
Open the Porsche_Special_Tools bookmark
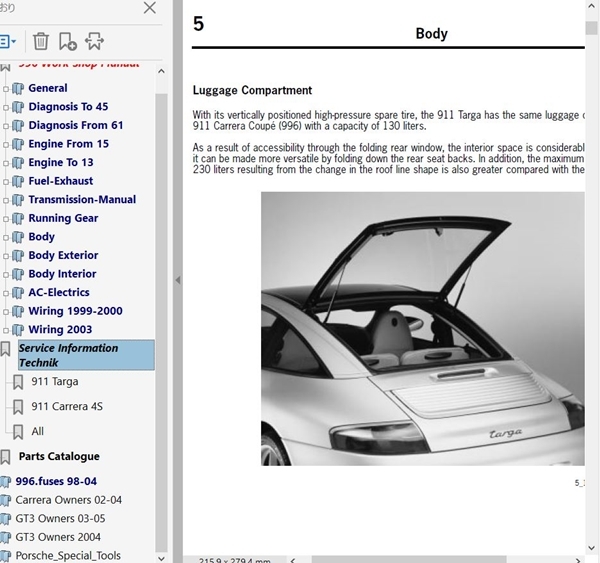click(68, 555)
